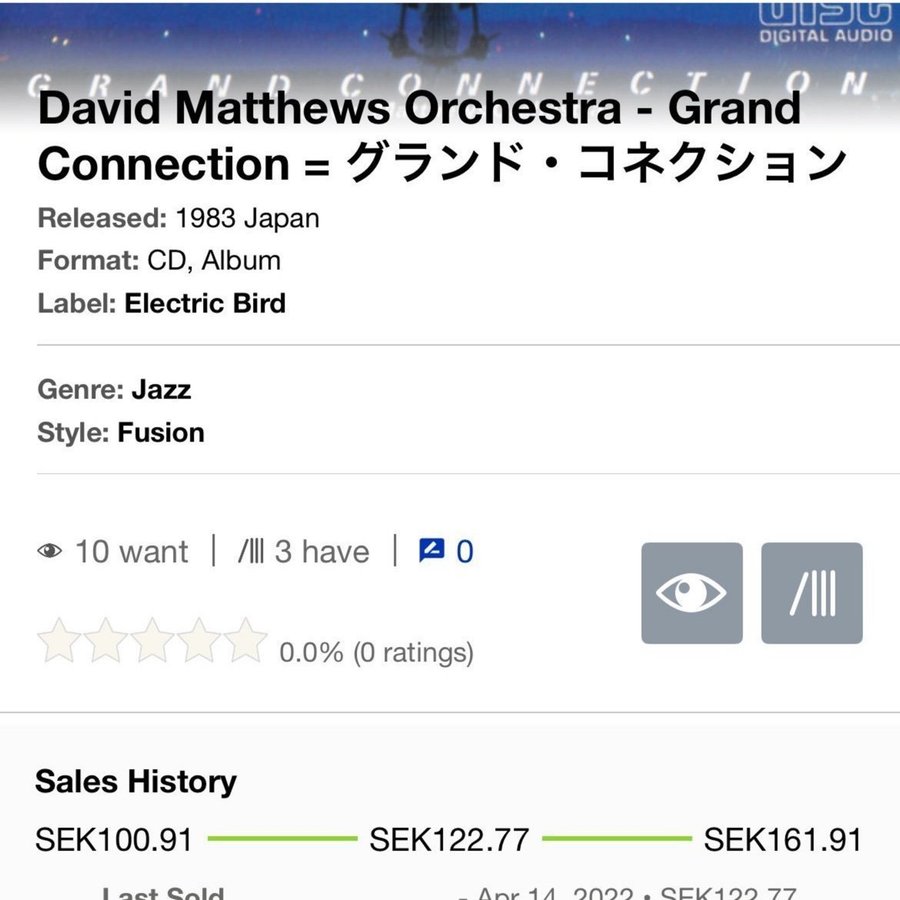Image resolution: width=900 pixels, height=900 pixels.
Task: Rate the release five stars
Action: point(245,641)
